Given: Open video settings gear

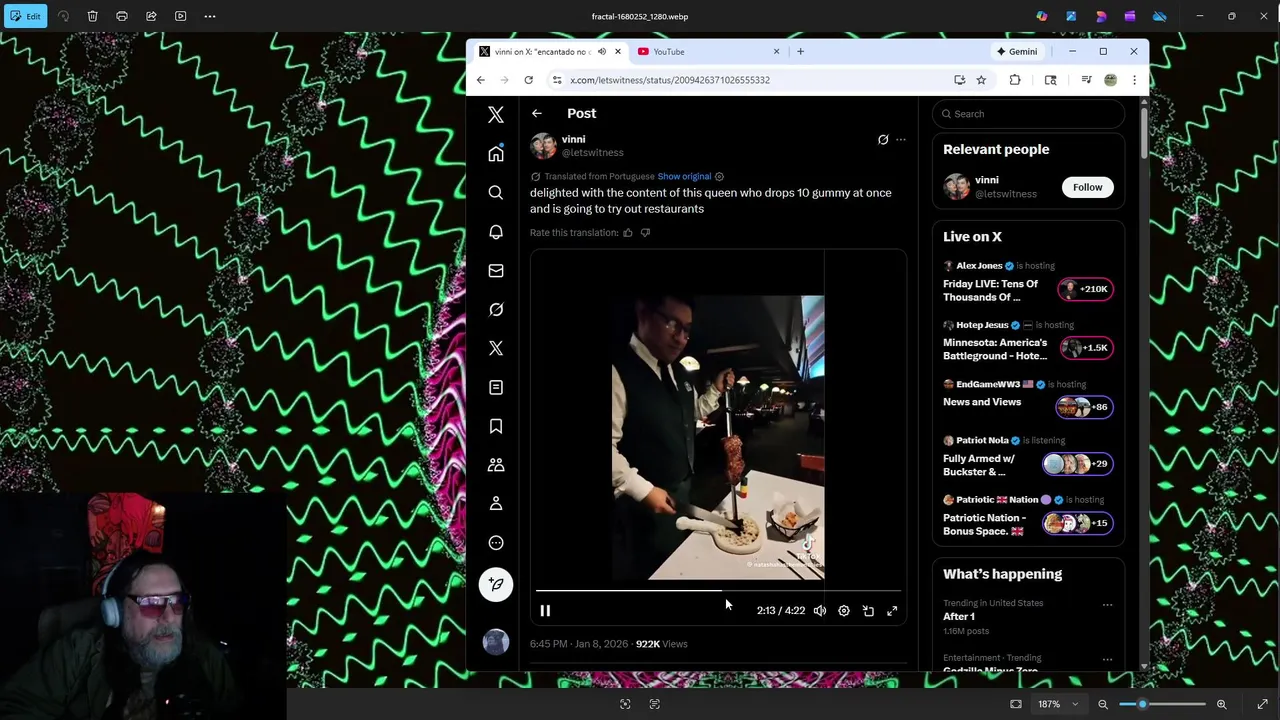Looking at the screenshot, I should click(x=844, y=611).
